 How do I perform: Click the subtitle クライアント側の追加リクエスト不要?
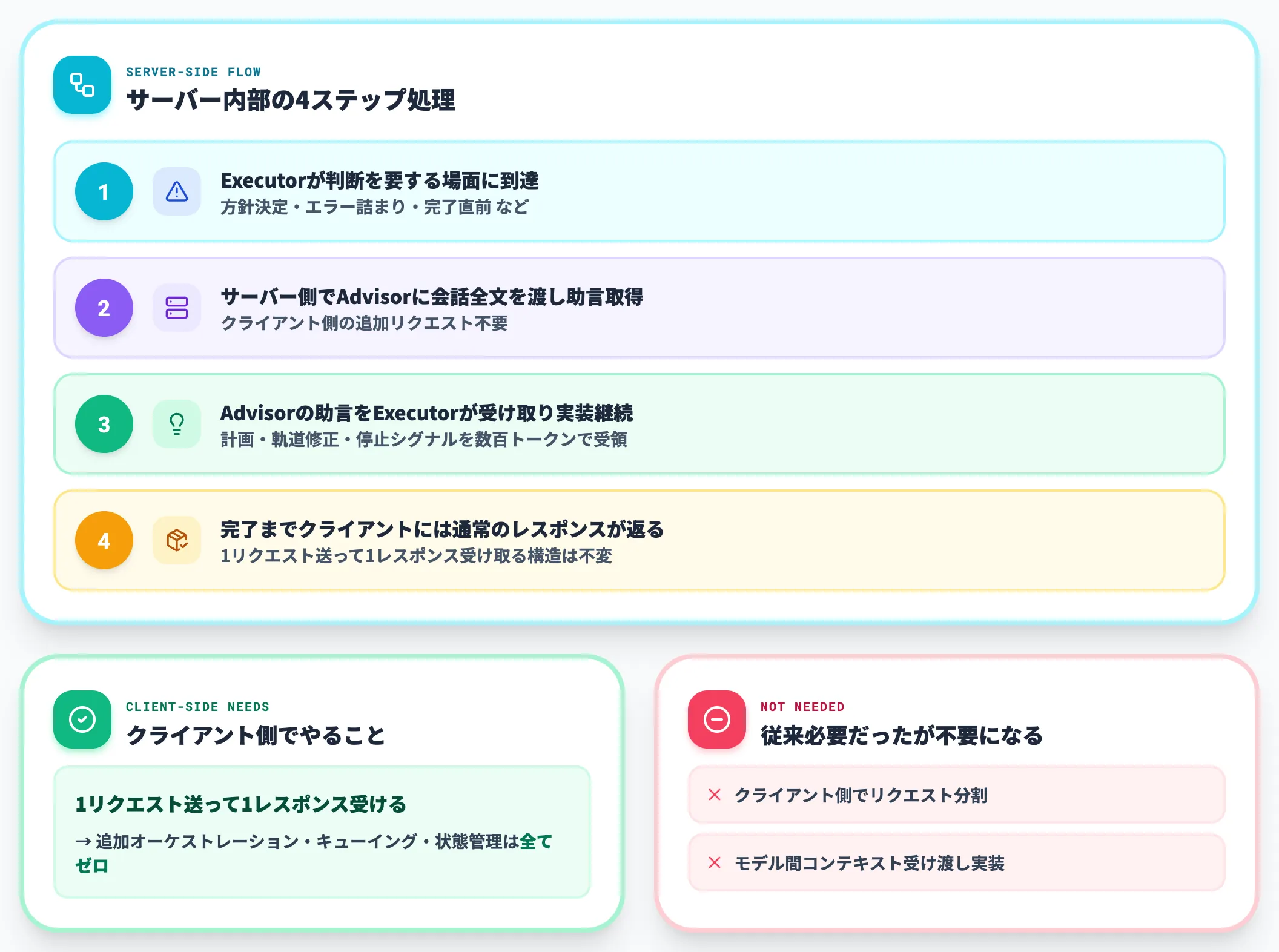(x=364, y=323)
